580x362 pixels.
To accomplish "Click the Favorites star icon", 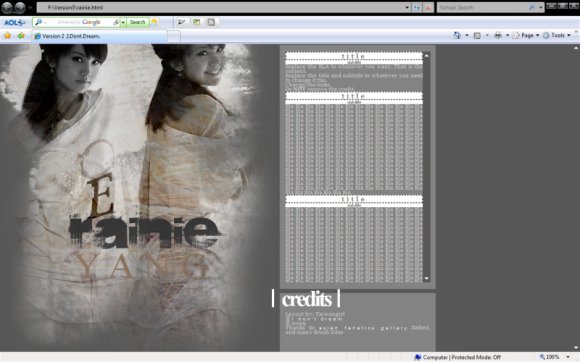I will [x=7, y=36].
